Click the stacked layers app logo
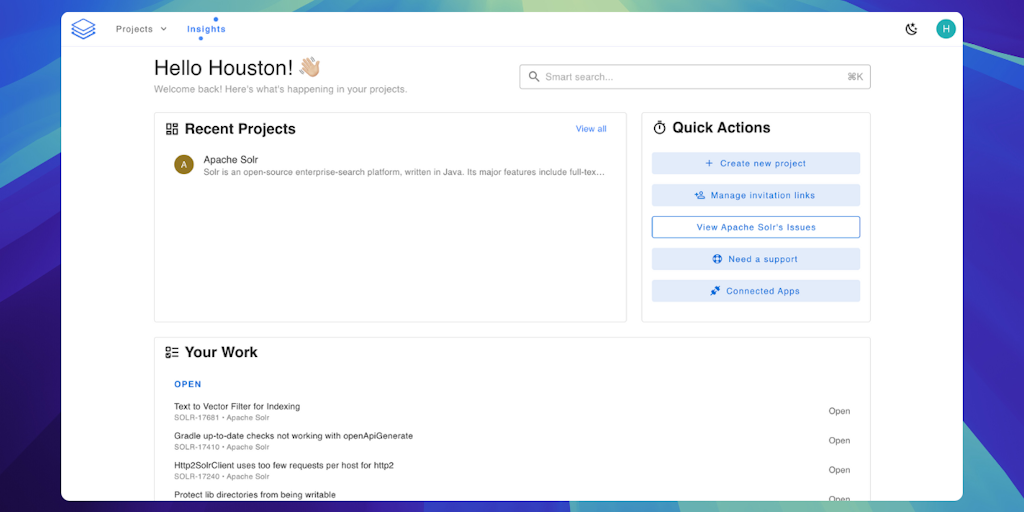1024x512 pixels. pyautogui.click(x=84, y=29)
